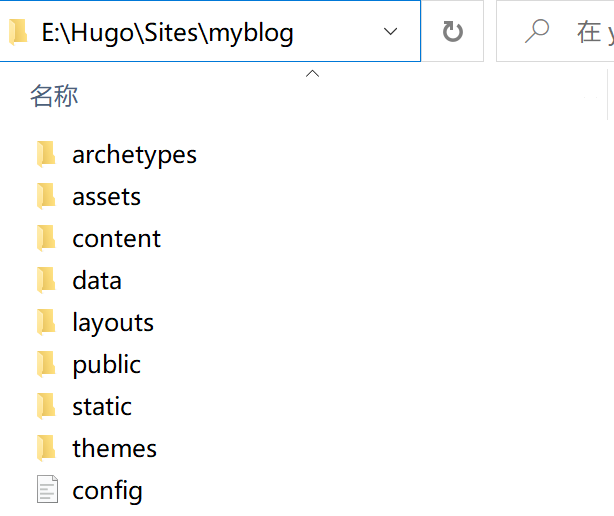This screenshot has width=614, height=516.
Task: Sort files by the 名称 column header
Action: click(54, 96)
